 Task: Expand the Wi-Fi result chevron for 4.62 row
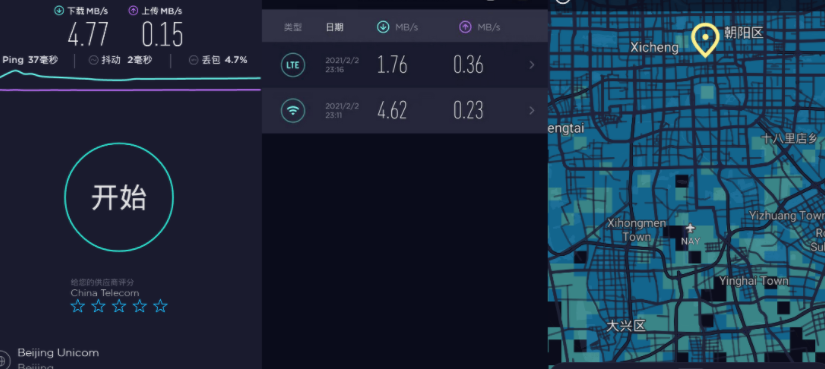(x=531, y=111)
